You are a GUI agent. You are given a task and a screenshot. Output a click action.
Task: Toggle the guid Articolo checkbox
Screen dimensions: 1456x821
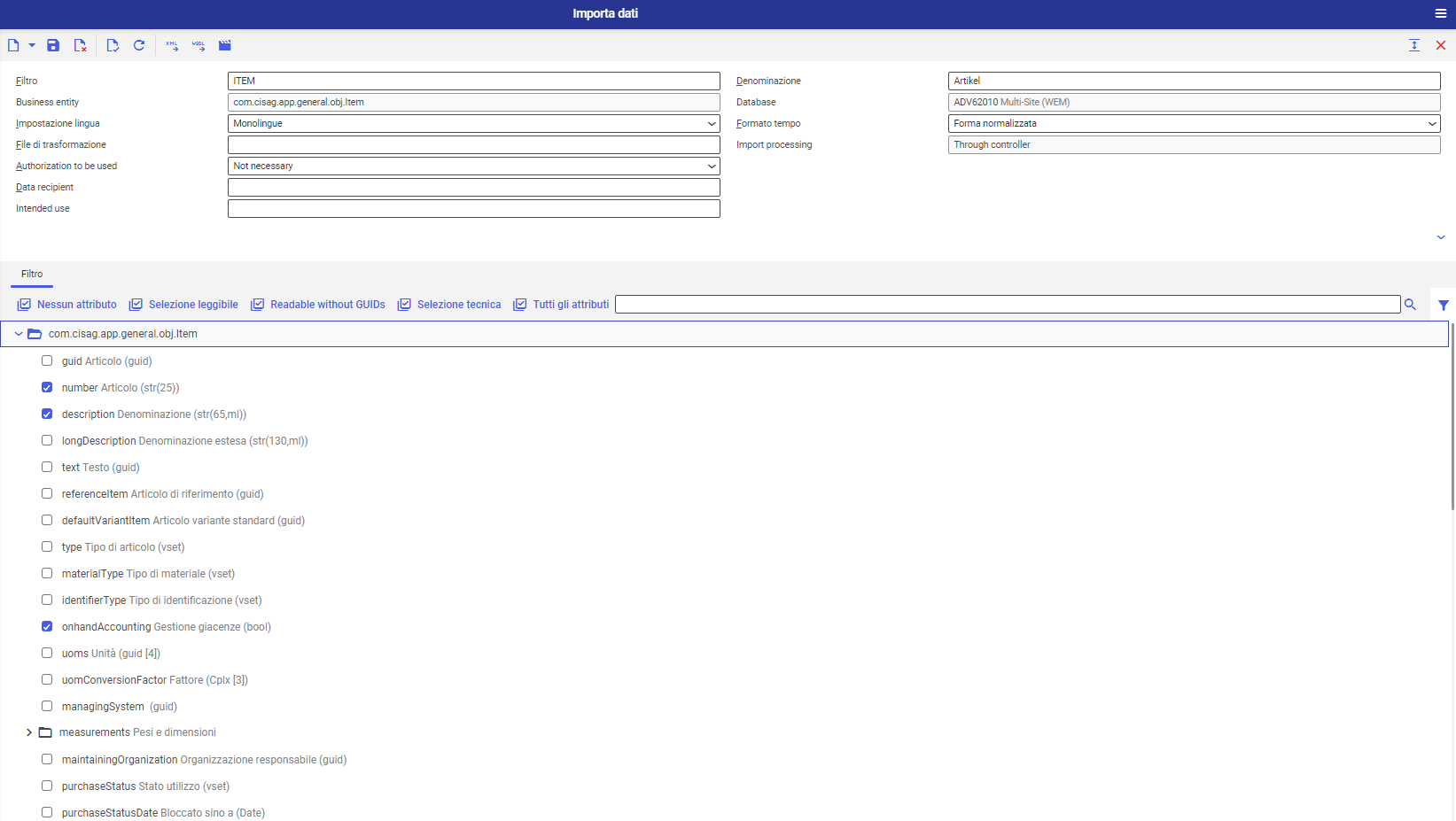click(x=47, y=360)
